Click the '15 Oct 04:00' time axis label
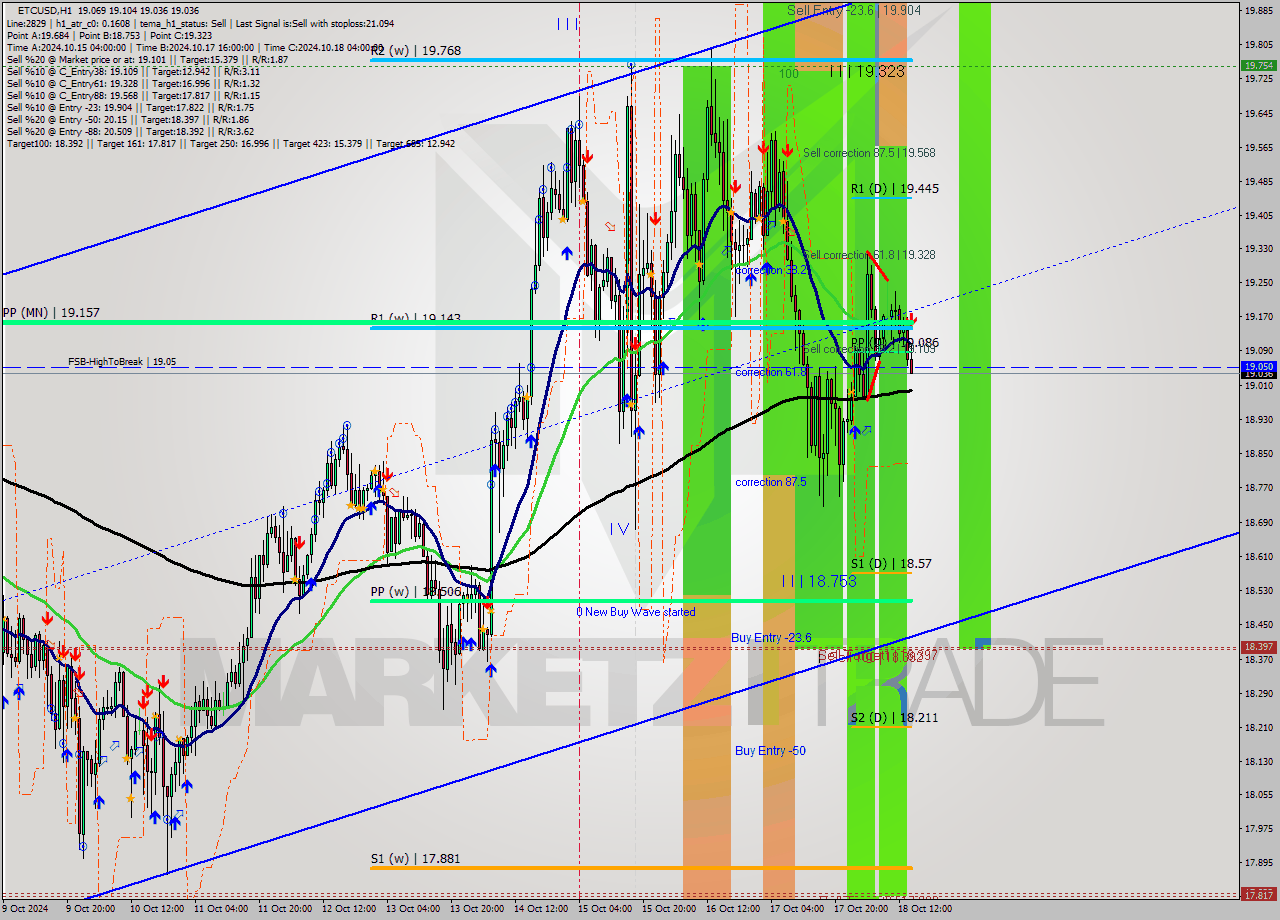Image resolution: width=1280 pixels, height=920 pixels. pos(606,909)
